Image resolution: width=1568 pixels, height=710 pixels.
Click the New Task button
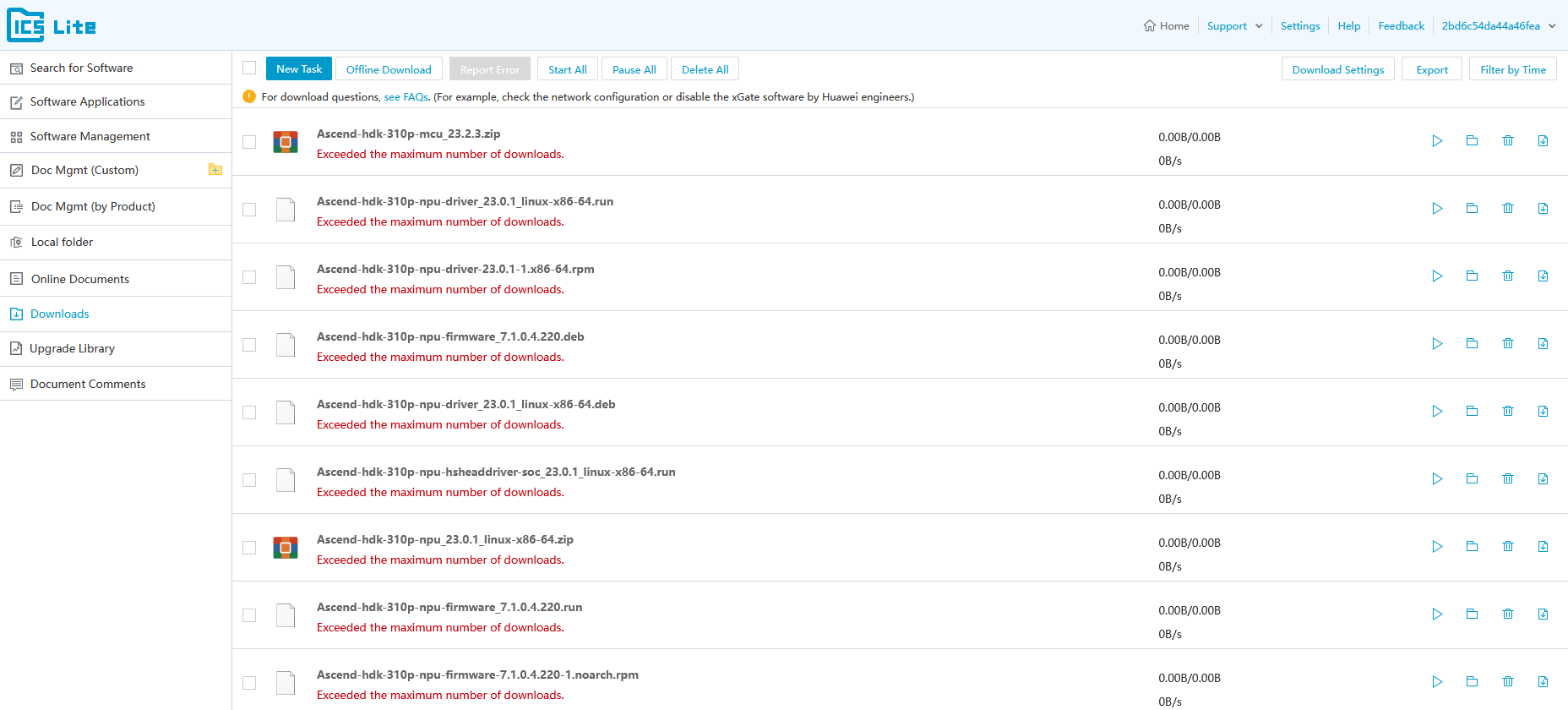click(299, 69)
